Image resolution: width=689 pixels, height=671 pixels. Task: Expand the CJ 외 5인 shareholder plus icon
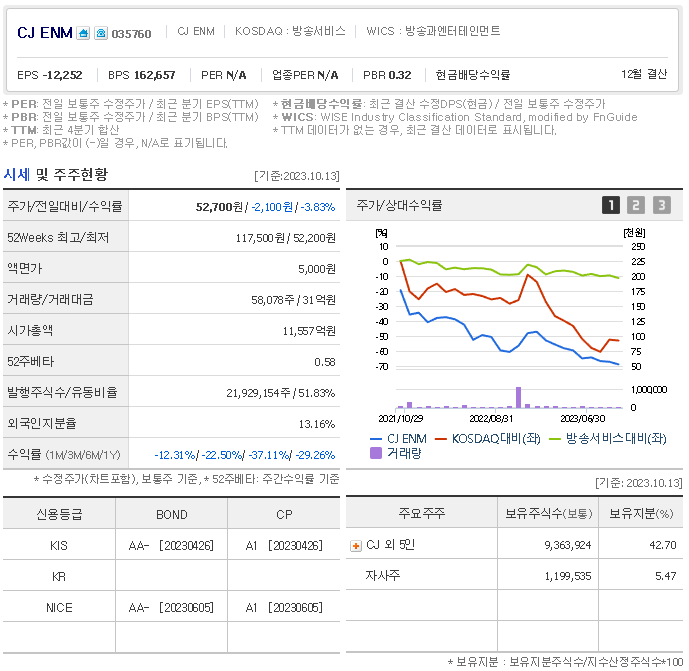(x=355, y=546)
